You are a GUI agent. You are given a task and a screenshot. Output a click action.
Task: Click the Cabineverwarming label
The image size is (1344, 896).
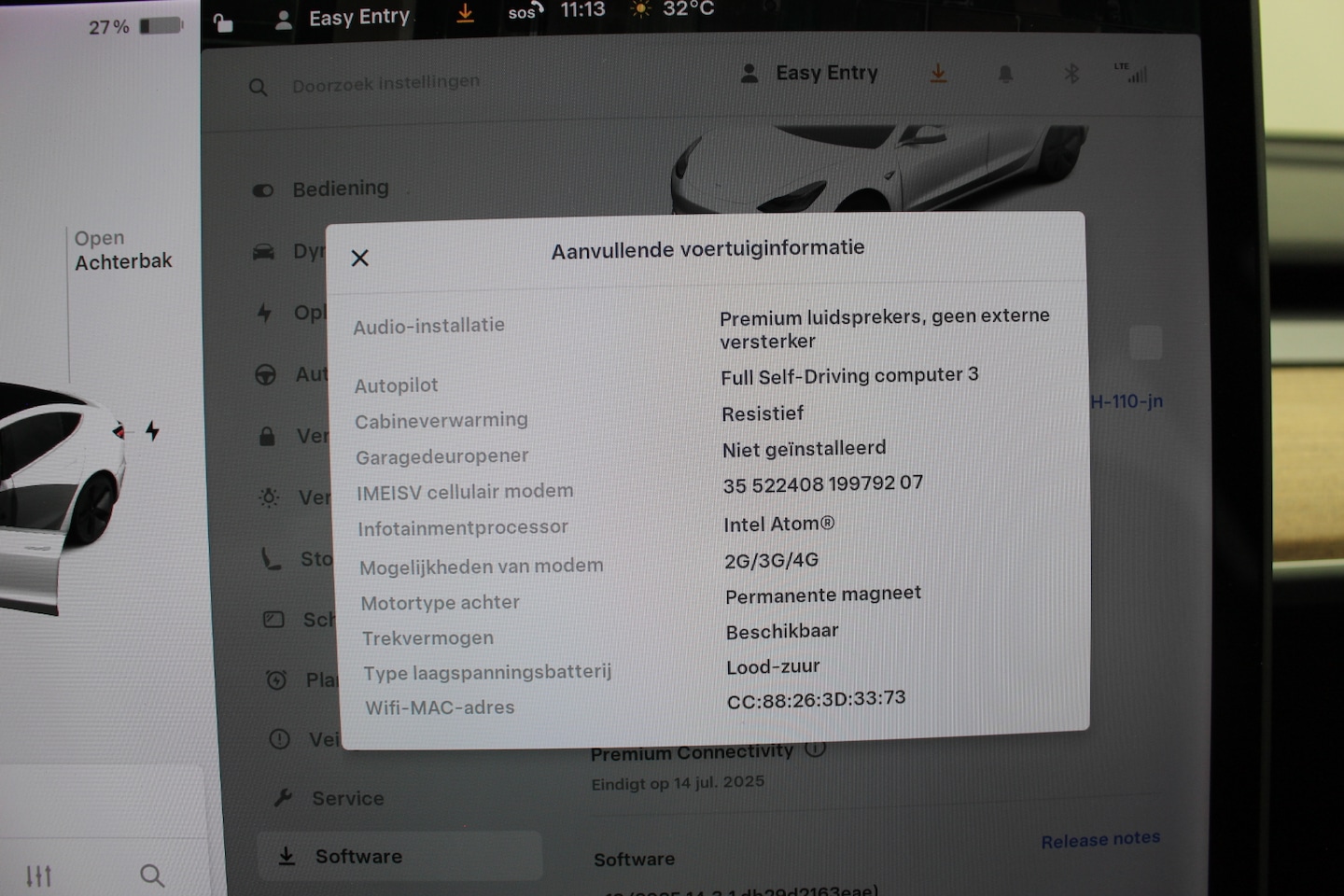coord(441,421)
